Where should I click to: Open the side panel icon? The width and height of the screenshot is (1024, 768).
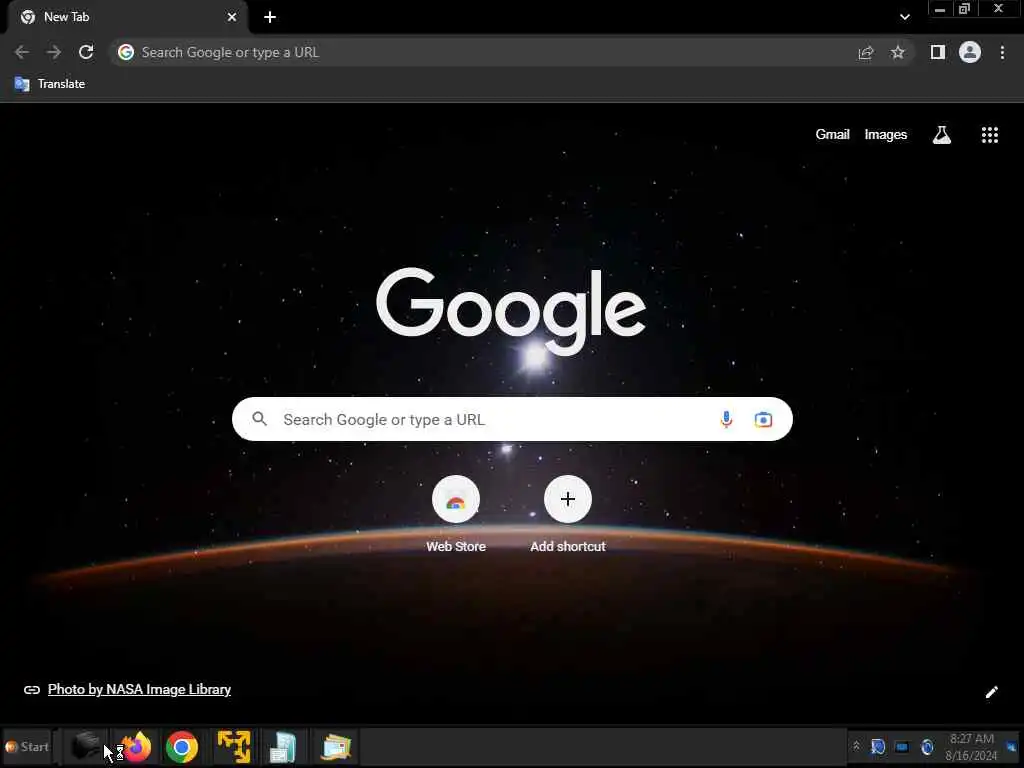pyautogui.click(x=938, y=52)
